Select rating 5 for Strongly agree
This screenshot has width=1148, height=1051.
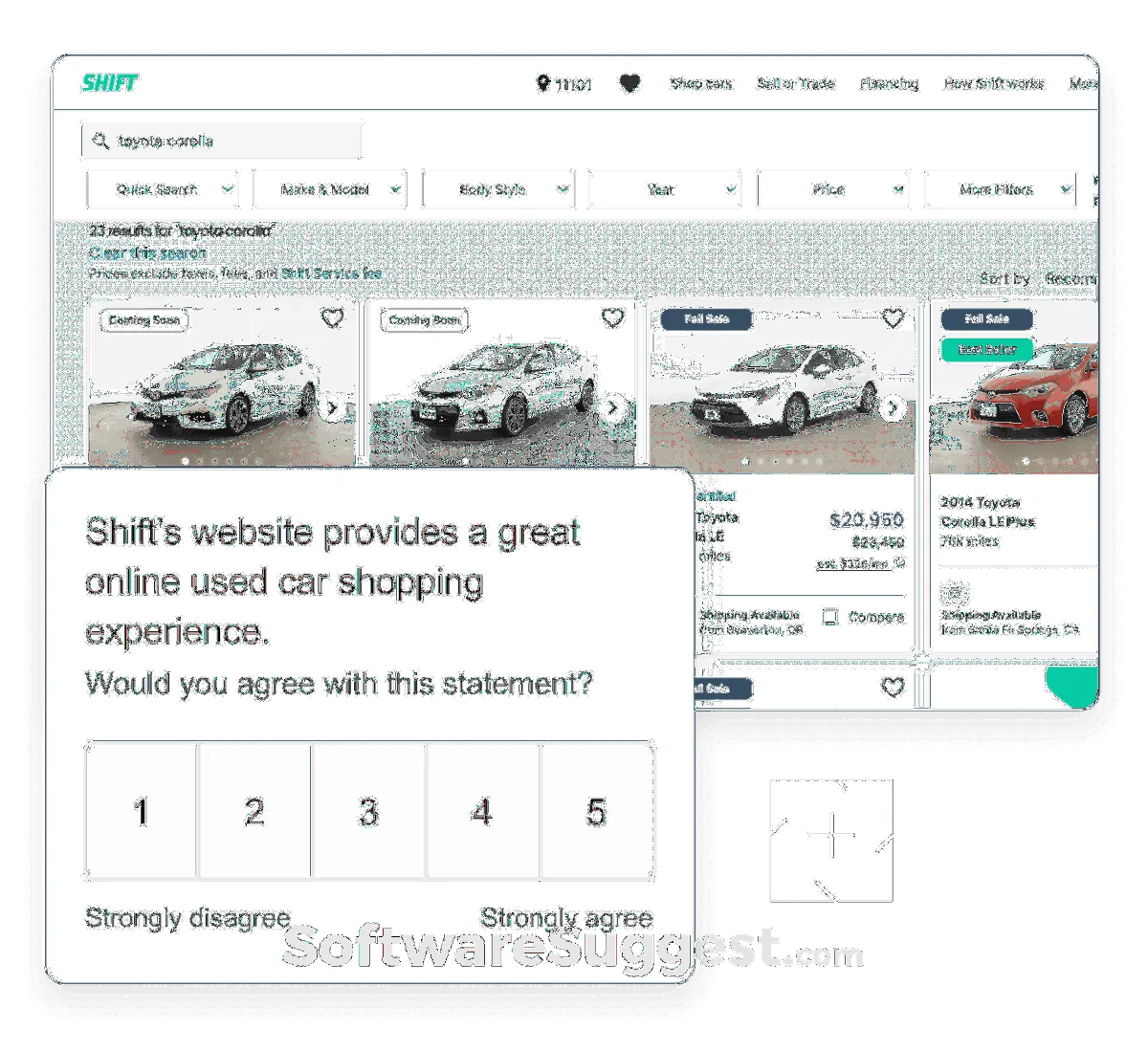tap(597, 811)
